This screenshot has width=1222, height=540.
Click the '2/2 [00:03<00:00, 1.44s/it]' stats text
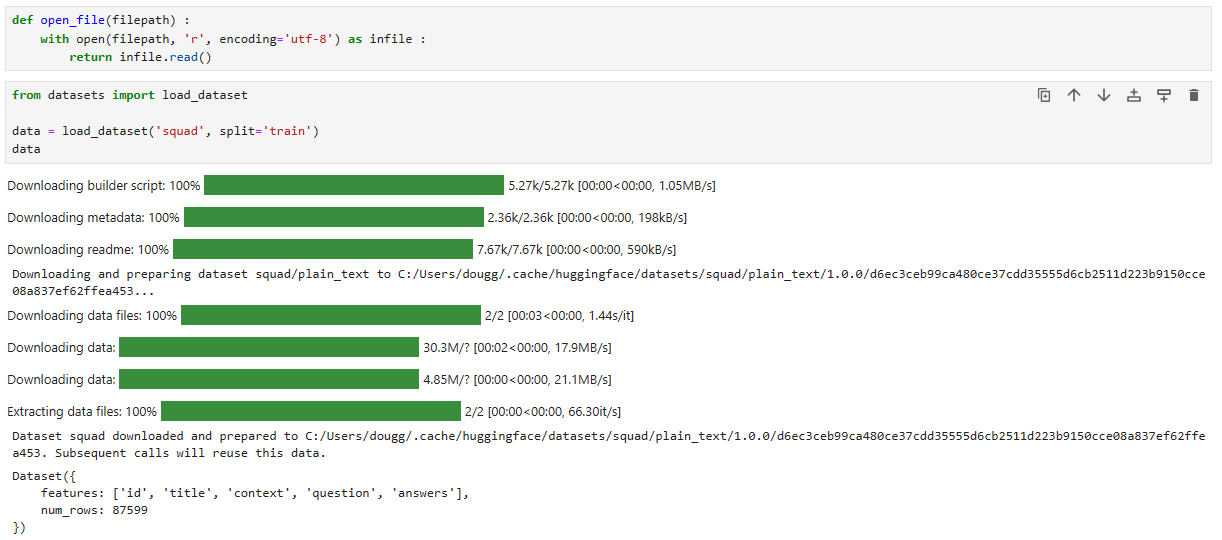point(559,315)
